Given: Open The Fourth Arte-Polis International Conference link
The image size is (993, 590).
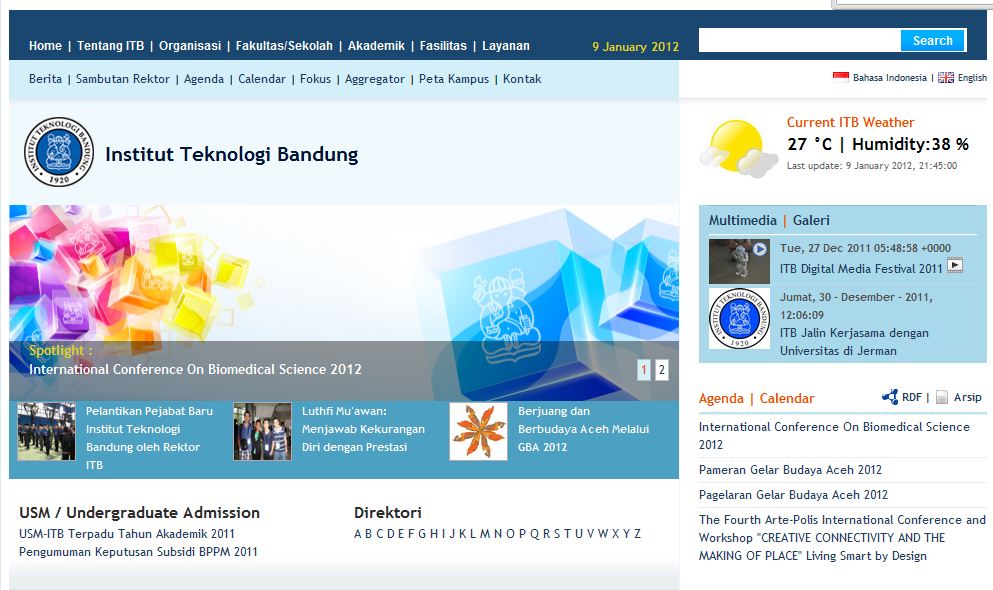Looking at the screenshot, I should [x=842, y=537].
